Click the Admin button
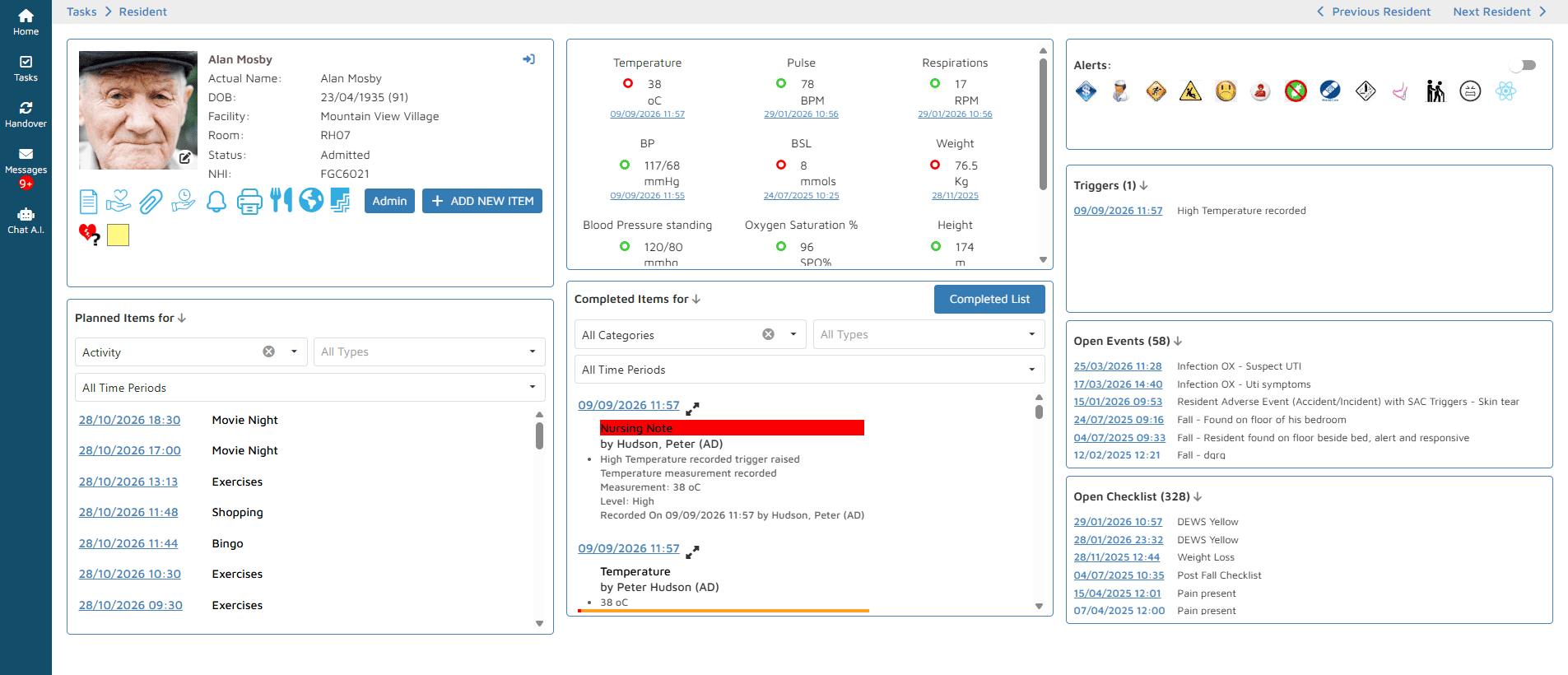Image resolution: width=1568 pixels, height=675 pixels. click(389, 201)
